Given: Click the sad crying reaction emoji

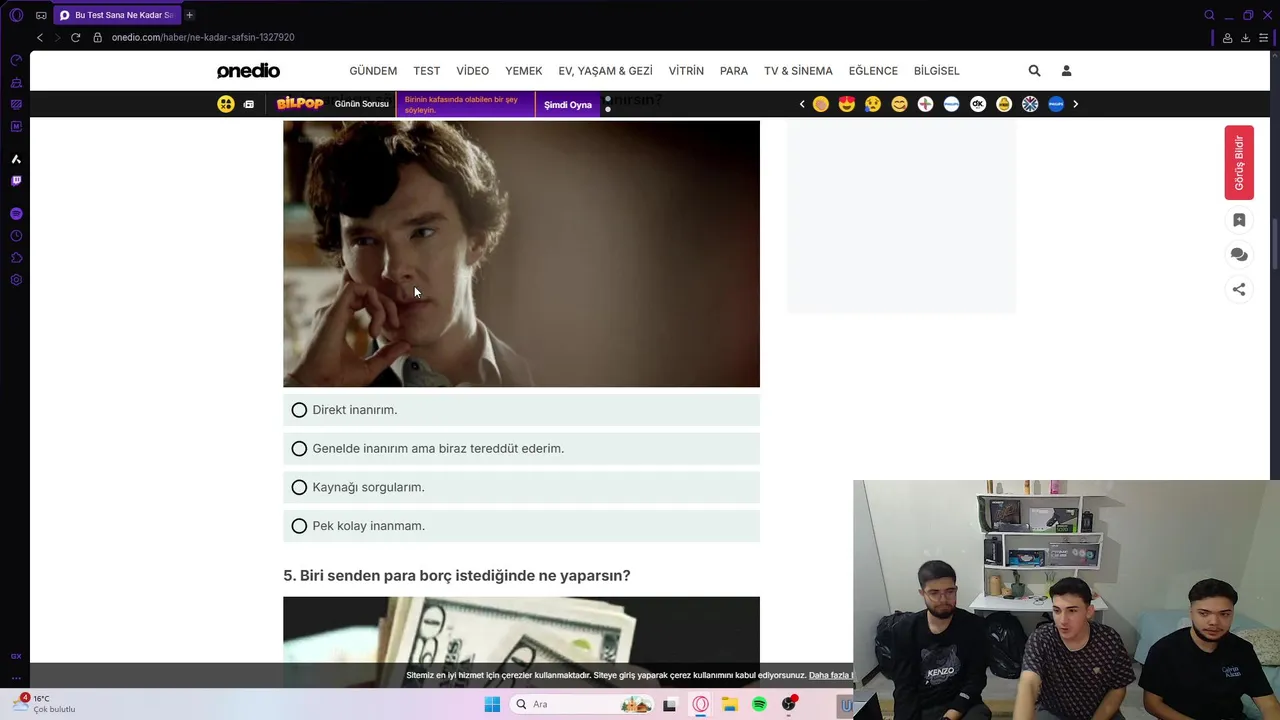Looking at the screenshot, I should pyautogui.click(x=873, y=104).
